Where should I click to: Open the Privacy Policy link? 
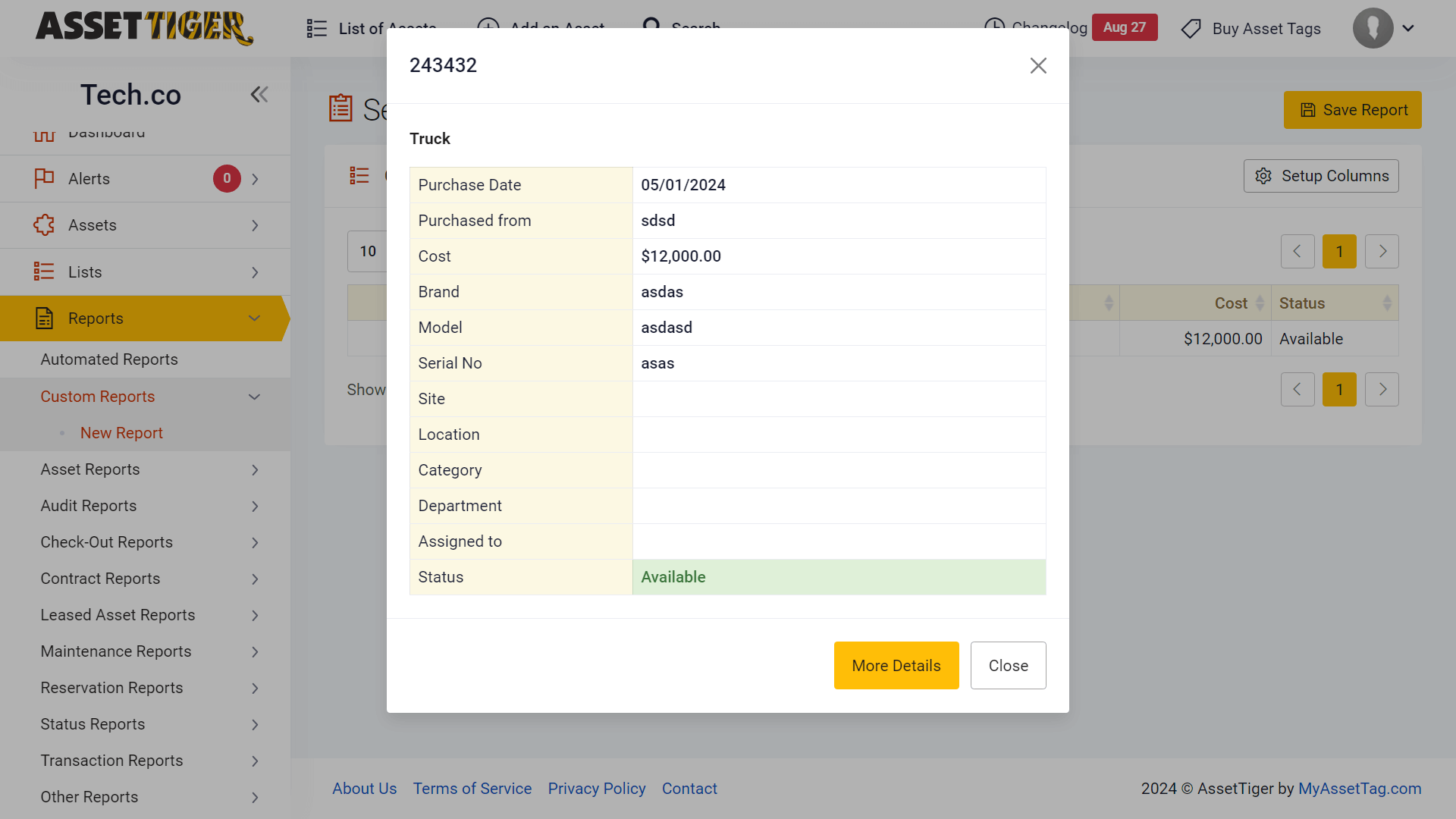coord(597,789)
